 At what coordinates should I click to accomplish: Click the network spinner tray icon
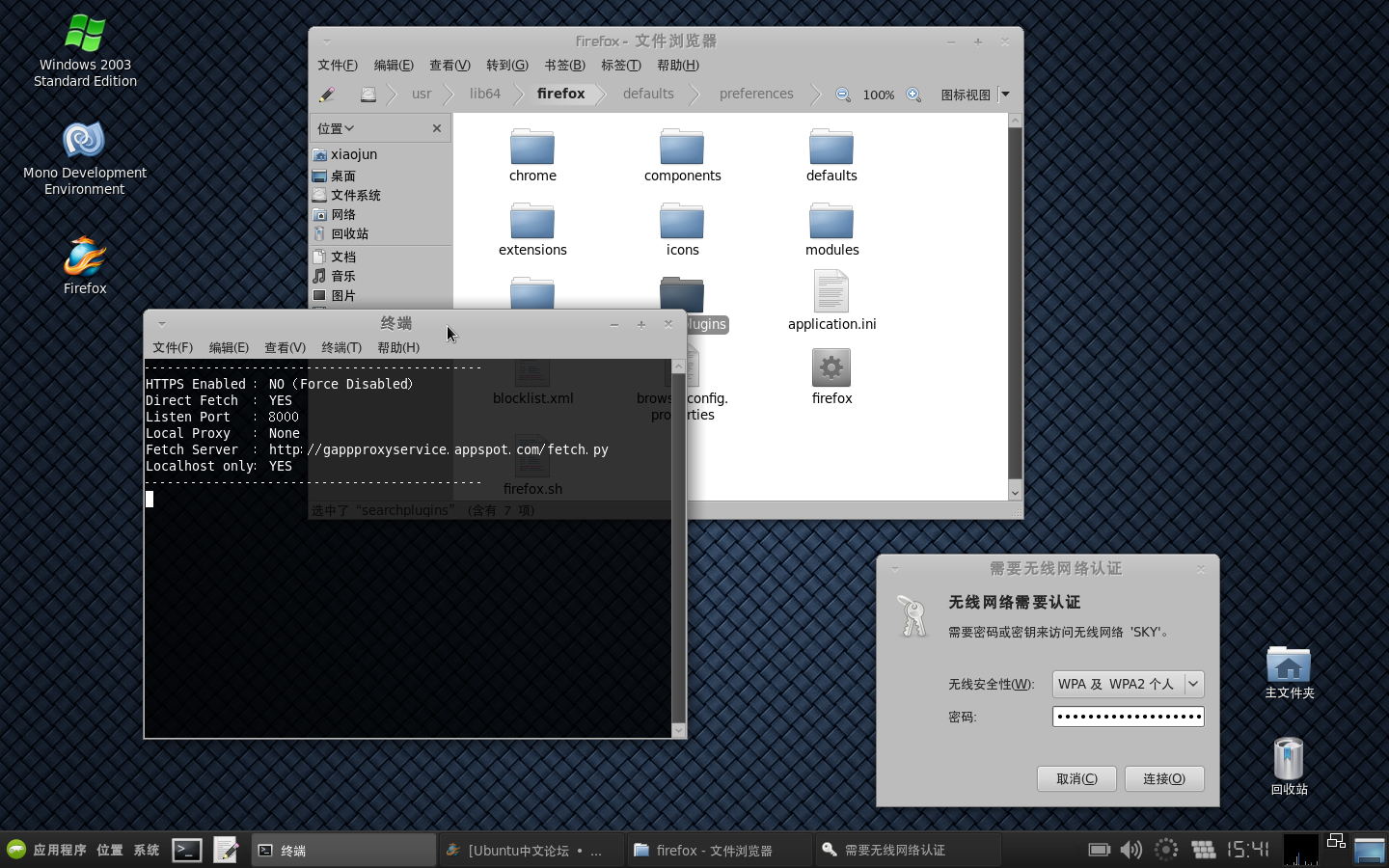[x=1166, y=850]
